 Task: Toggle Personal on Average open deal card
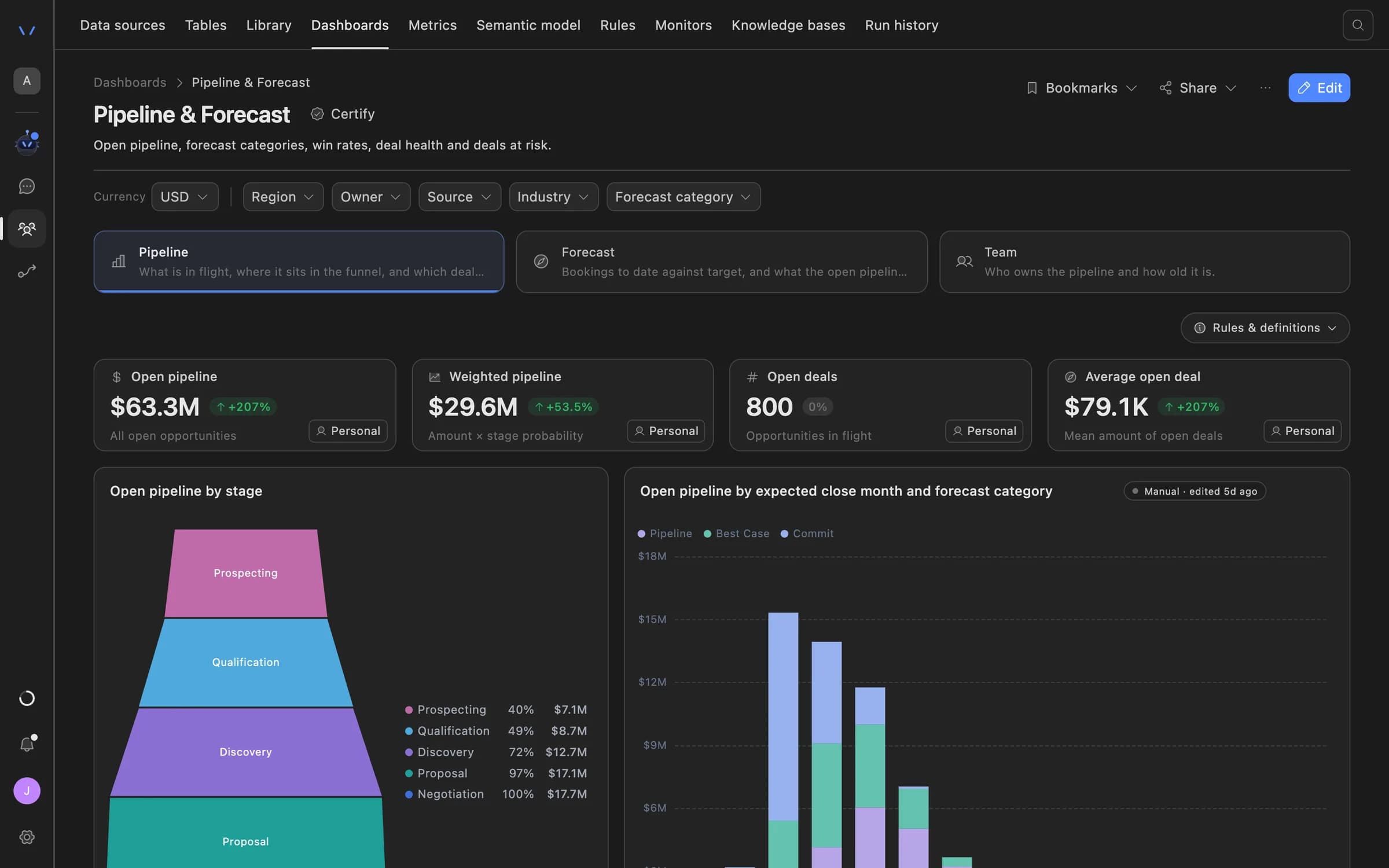(x=1302, y=431)
